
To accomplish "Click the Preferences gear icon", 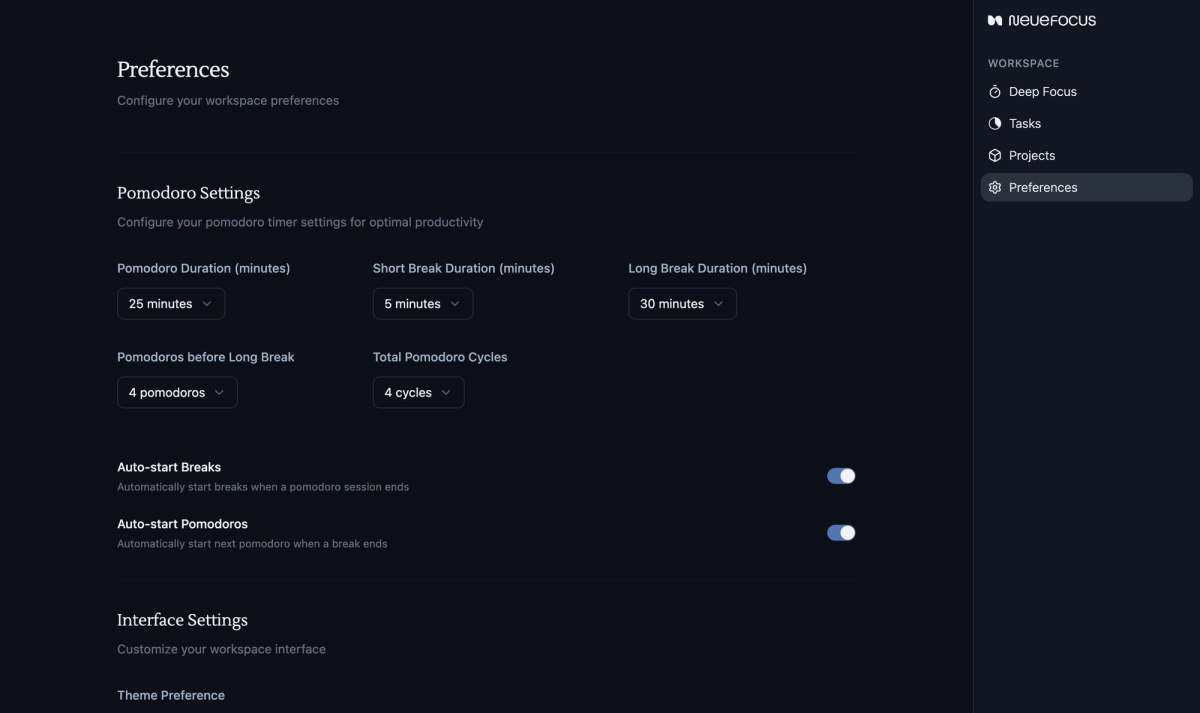I will coord(995,188).
